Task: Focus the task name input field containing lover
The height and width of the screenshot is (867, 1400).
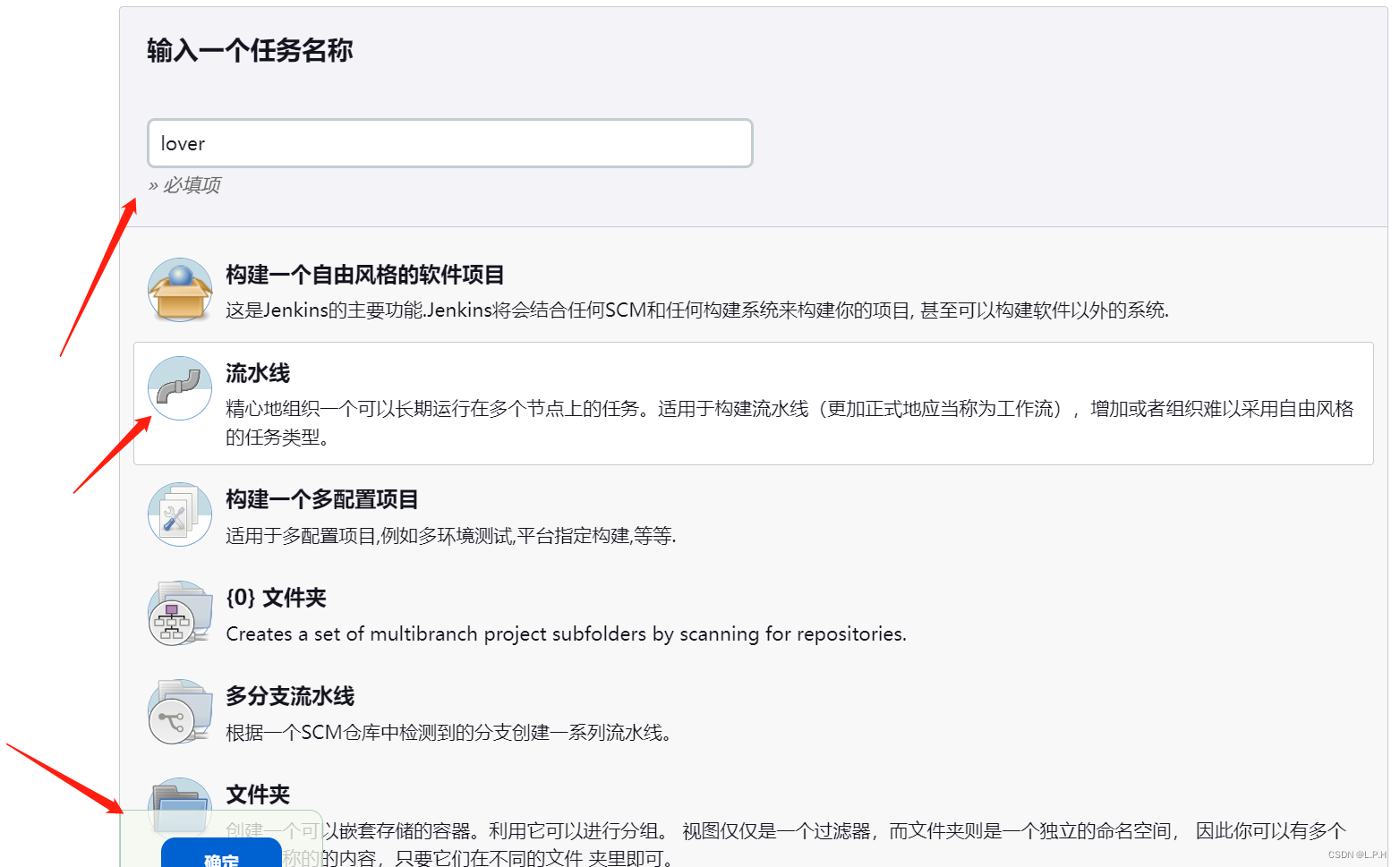Action: (x=450, y=143)
